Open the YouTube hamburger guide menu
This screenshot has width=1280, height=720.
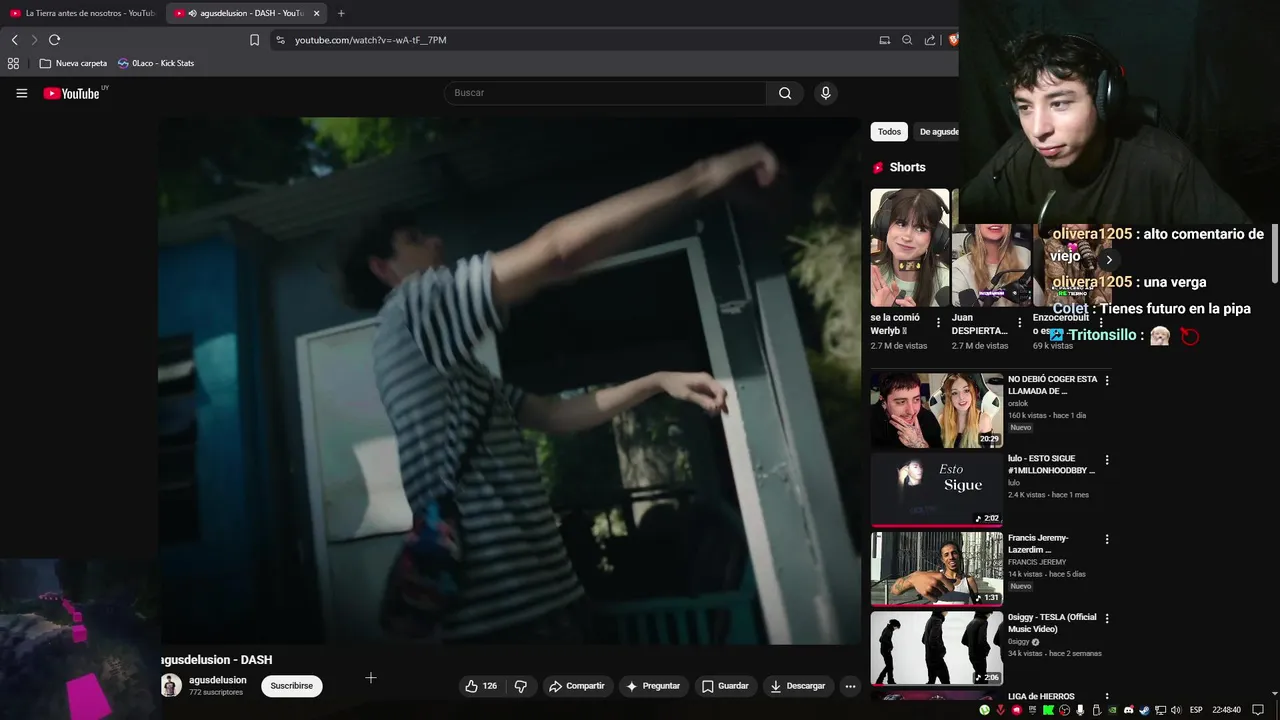[22, 93]
